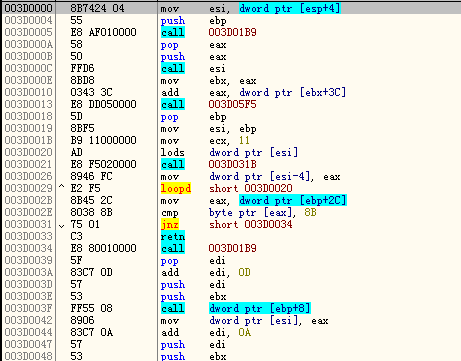Click the jnz mnemonic
This screenshot has height=361, width=461.
(170, 224)
